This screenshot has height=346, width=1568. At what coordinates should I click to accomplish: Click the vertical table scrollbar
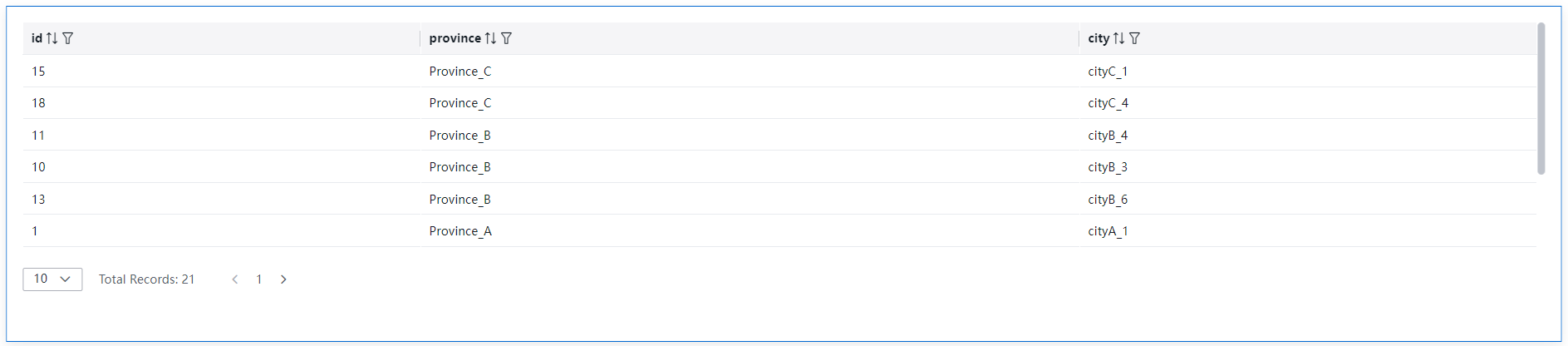click(x=1541, y=99)
